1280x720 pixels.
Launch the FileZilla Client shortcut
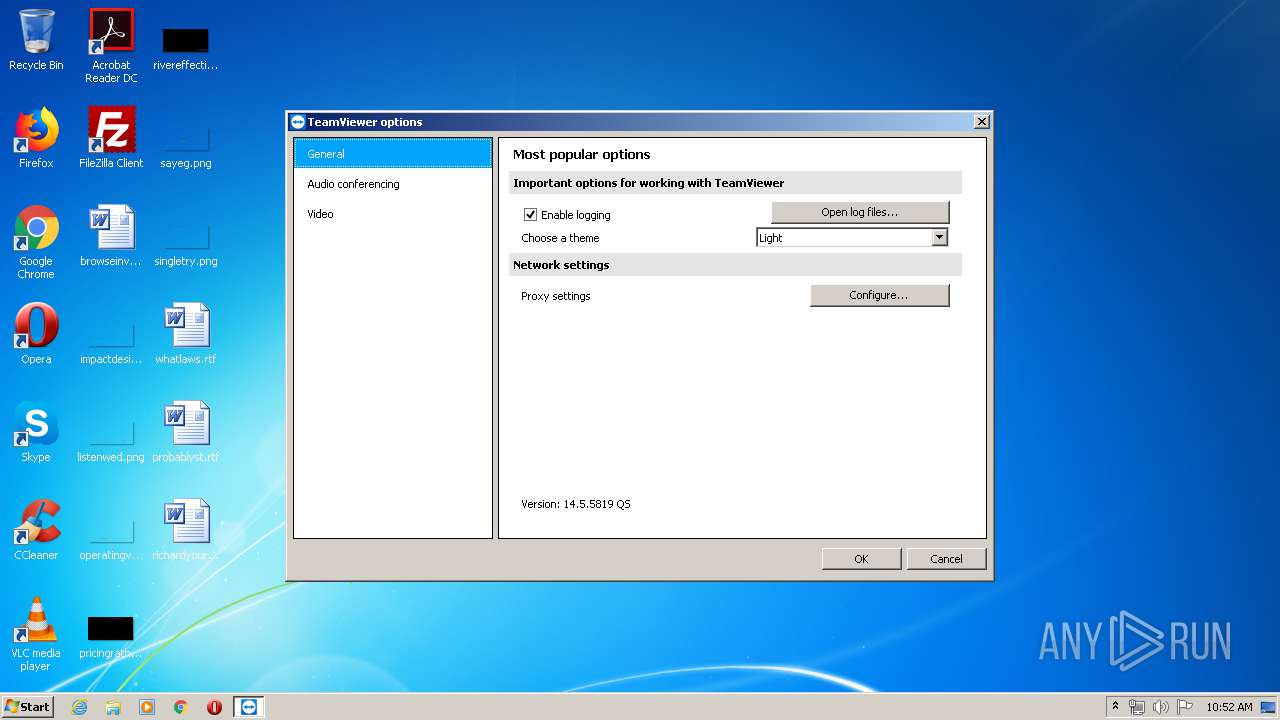point(111,138)
